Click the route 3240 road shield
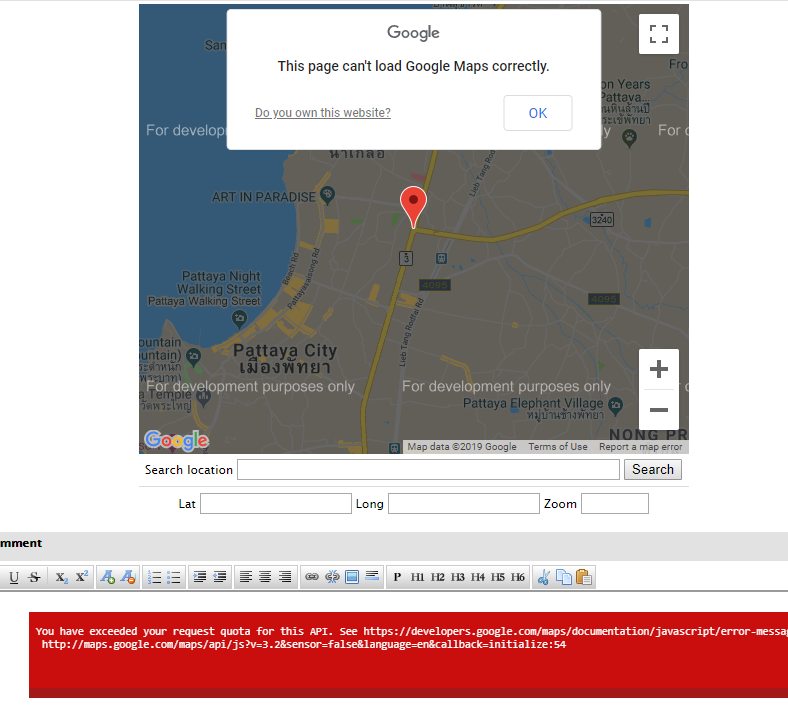 602,220
